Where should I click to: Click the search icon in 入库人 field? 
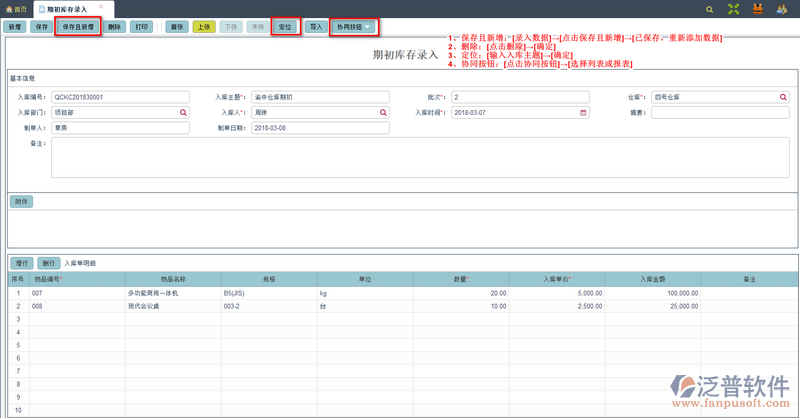[383, 113]
